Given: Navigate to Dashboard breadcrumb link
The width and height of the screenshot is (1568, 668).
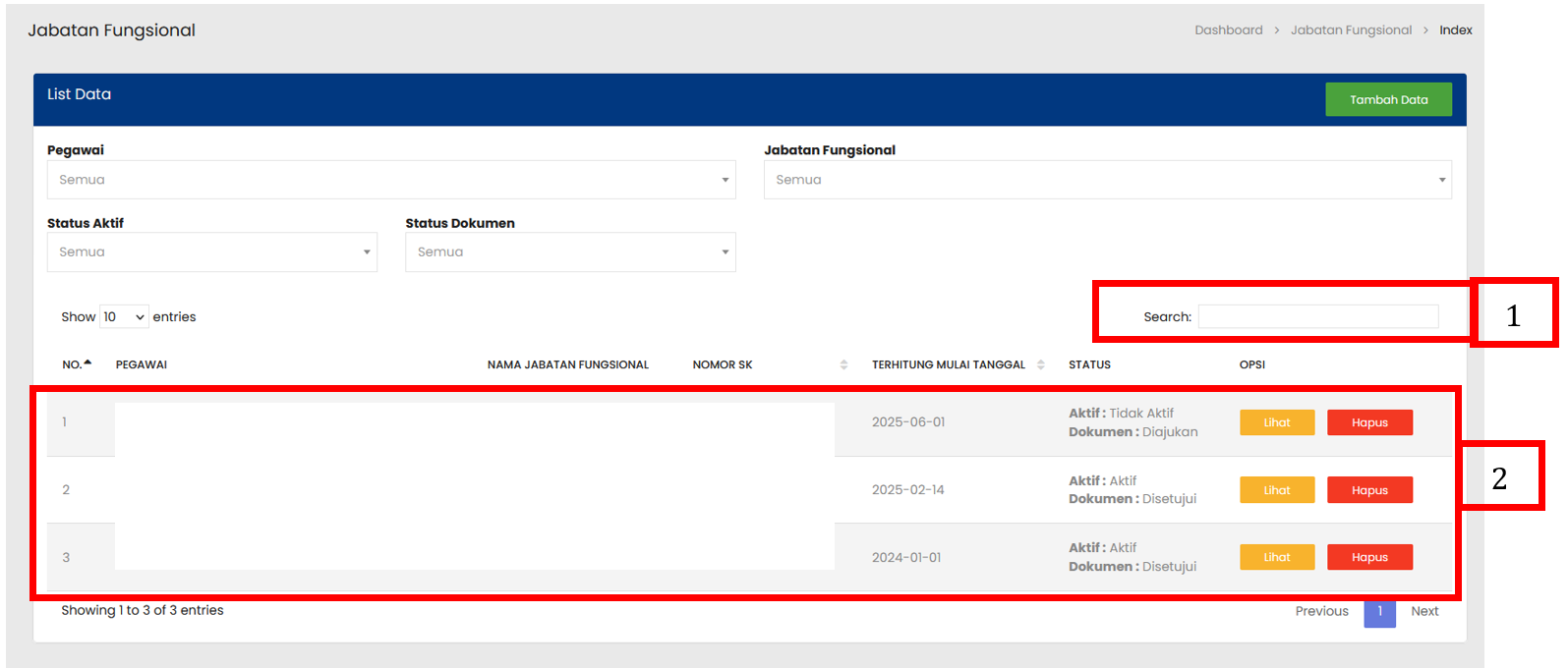Looking at the screenshot, I should [x=1228, y=30].
